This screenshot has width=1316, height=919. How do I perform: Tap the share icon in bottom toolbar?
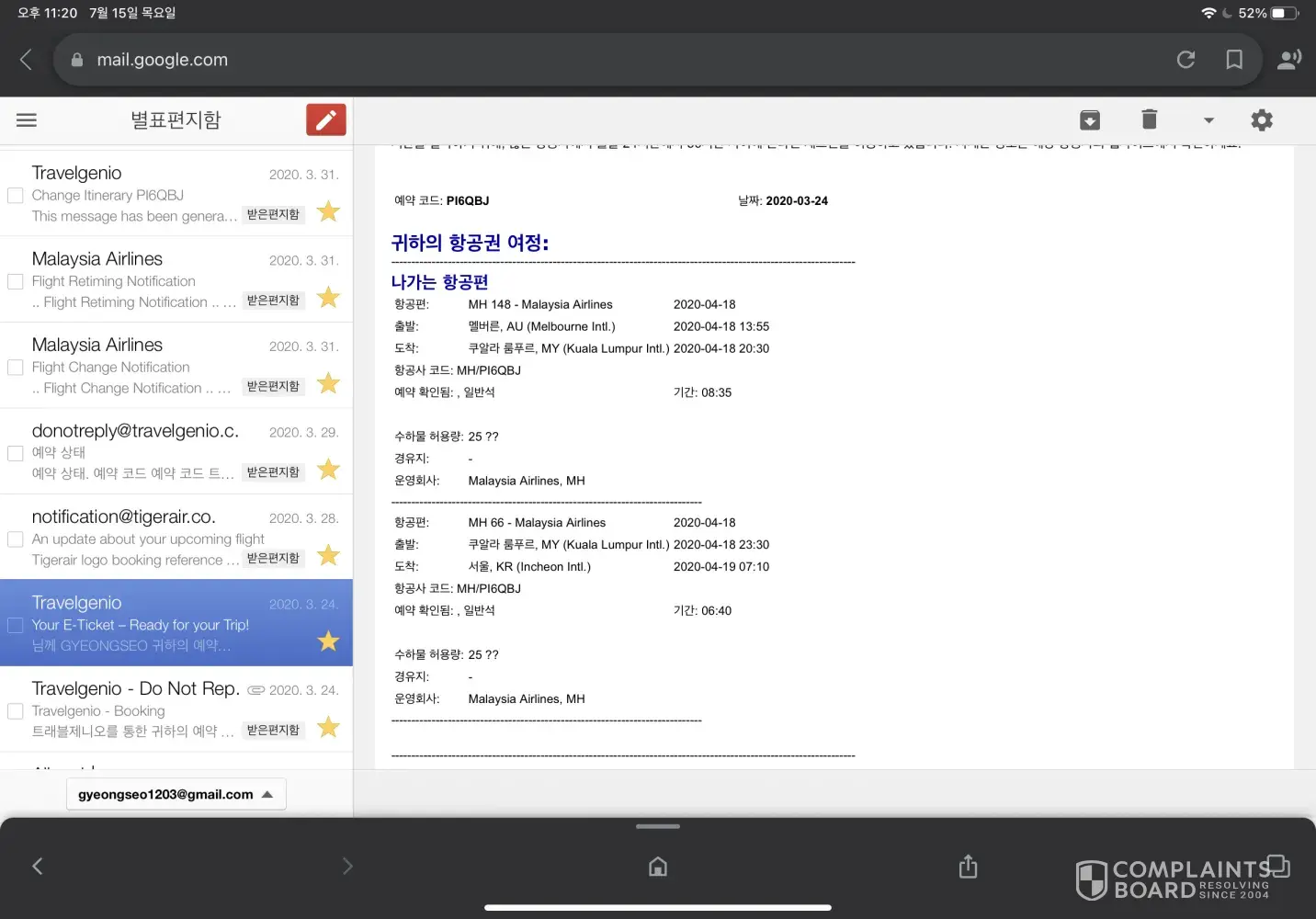pos(968,867)
